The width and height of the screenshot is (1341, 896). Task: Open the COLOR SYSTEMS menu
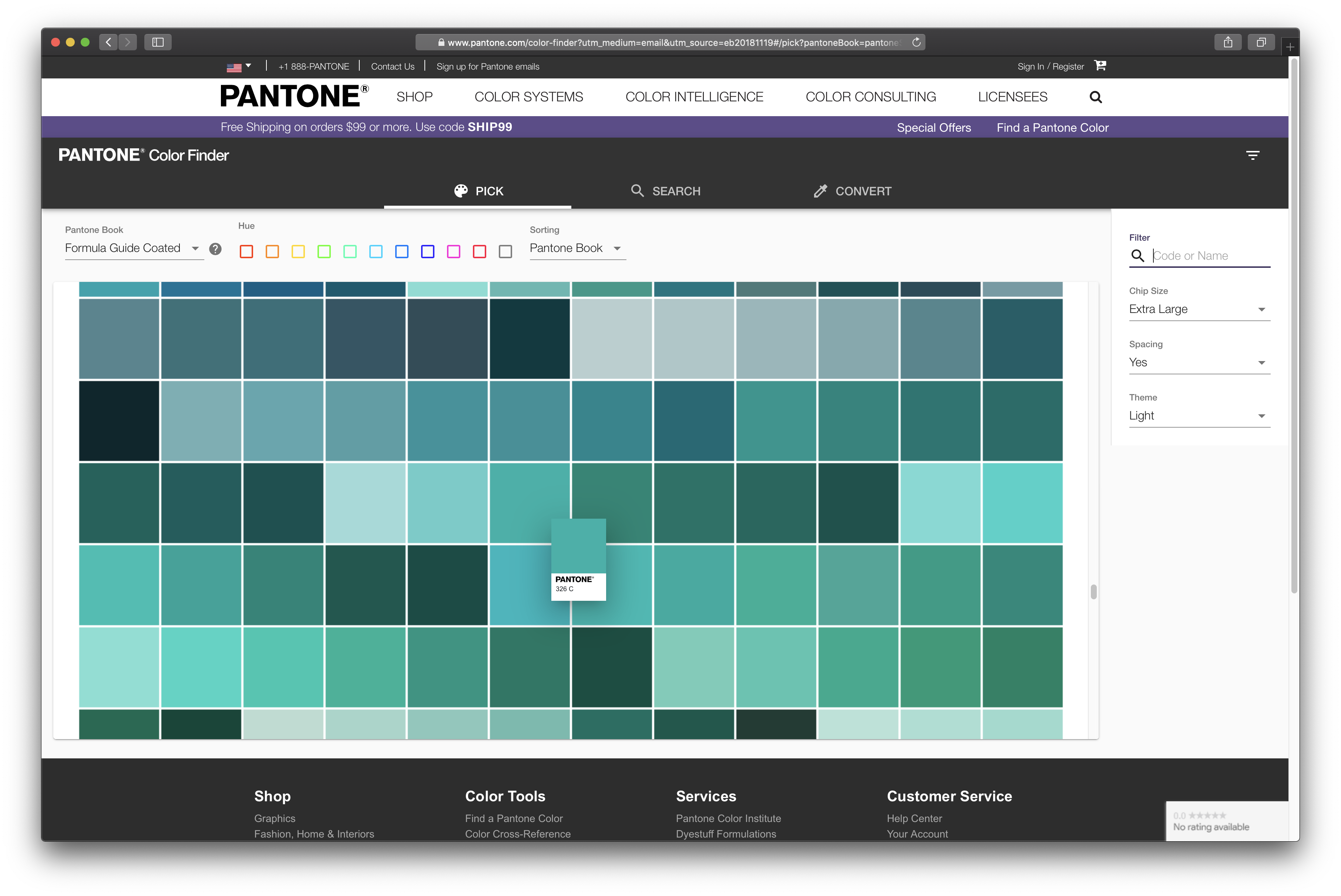pyautogui.click(x=529, y=97)
